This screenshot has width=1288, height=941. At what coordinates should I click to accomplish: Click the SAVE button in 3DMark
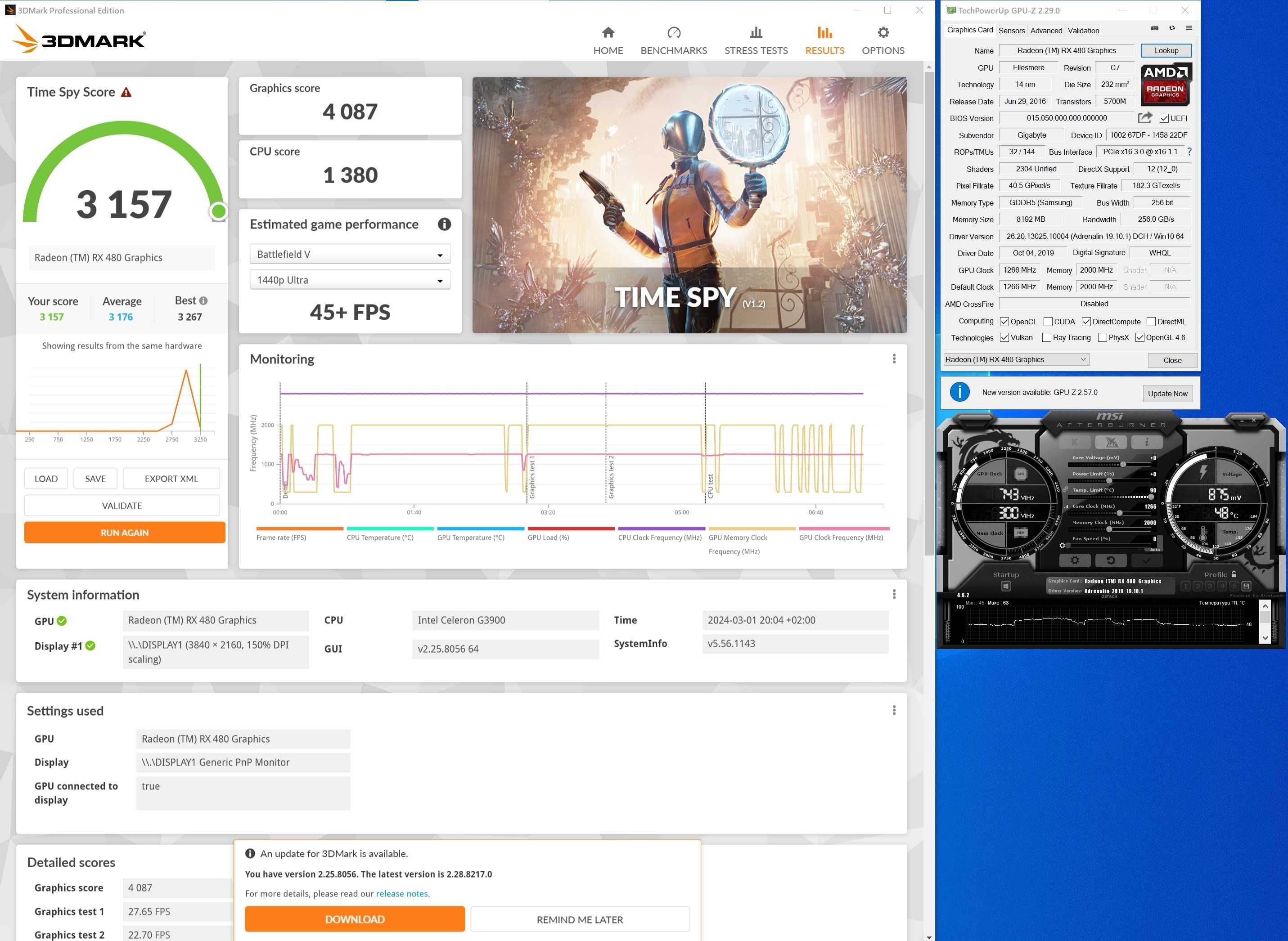point(95,479)
